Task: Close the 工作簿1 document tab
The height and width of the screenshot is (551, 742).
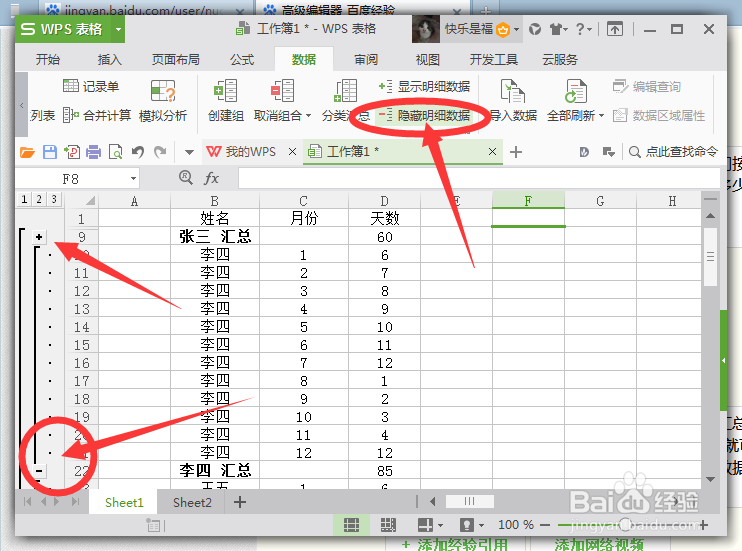Action: point(492,151)
